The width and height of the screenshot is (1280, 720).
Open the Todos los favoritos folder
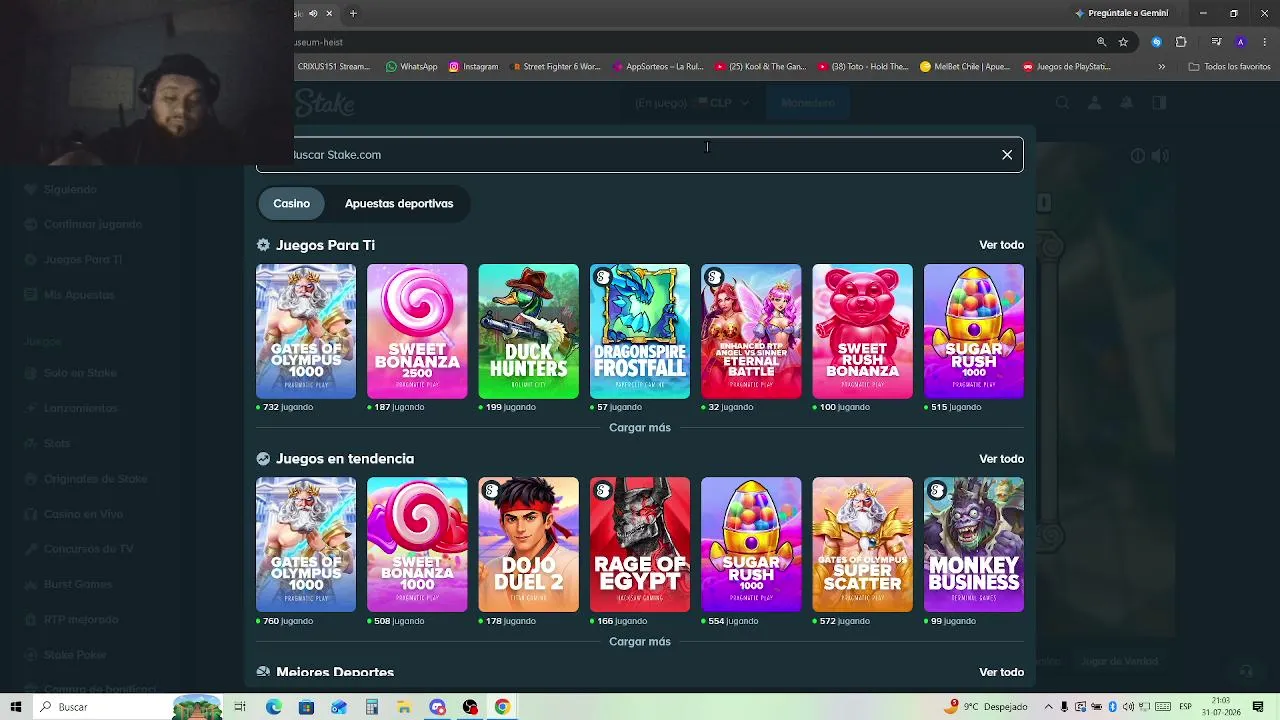[x=1229, y=67]
